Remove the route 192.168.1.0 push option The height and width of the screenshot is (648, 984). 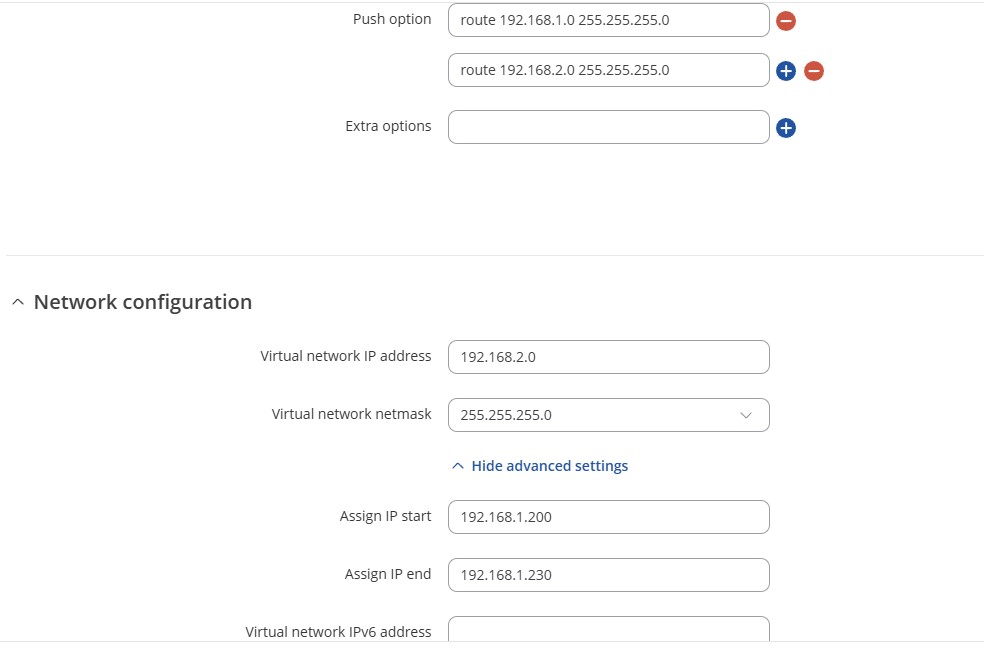[786, 21]
